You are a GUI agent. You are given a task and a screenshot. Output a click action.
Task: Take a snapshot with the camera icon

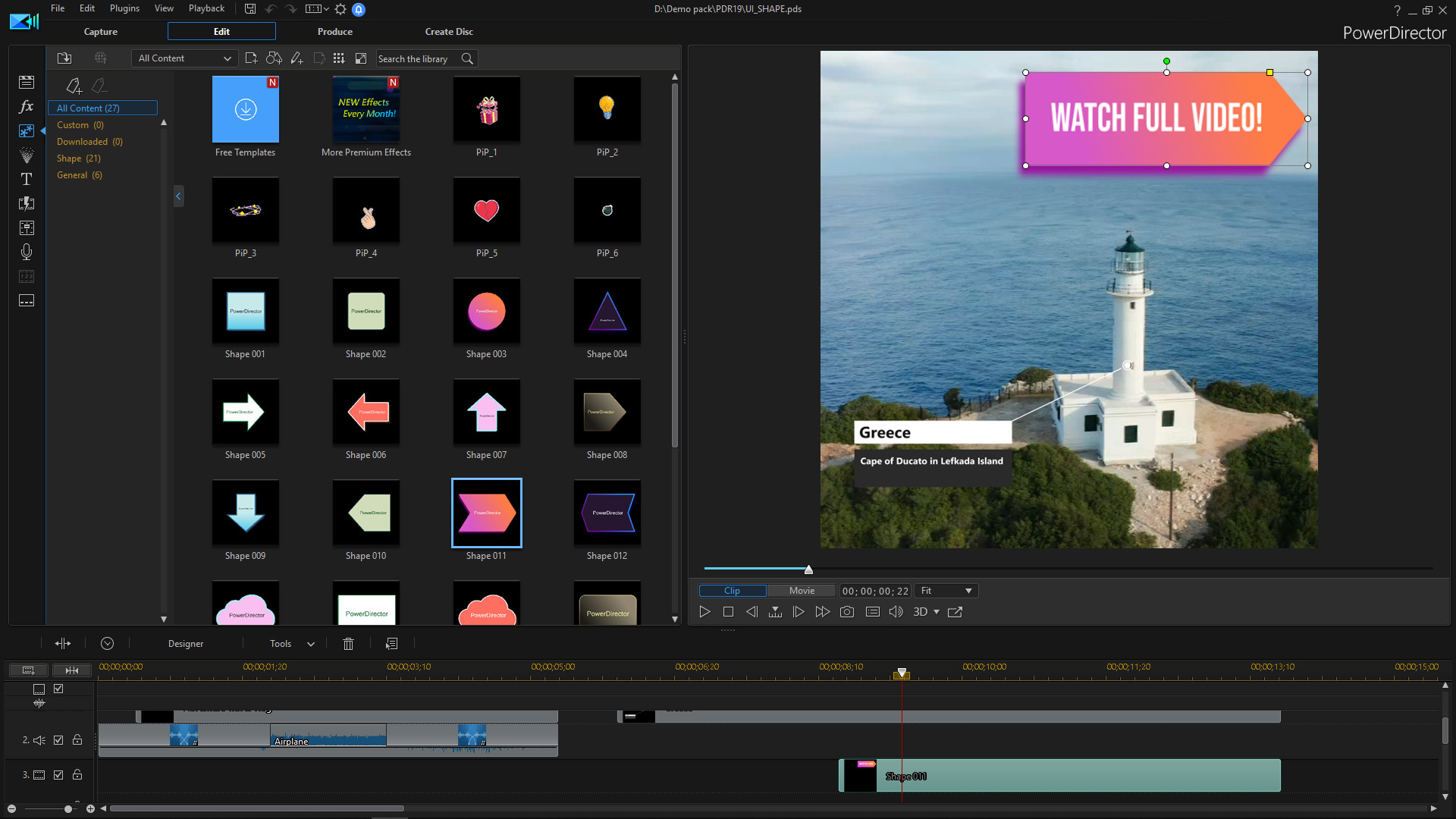pyautogui.click(x=847, y=611)
